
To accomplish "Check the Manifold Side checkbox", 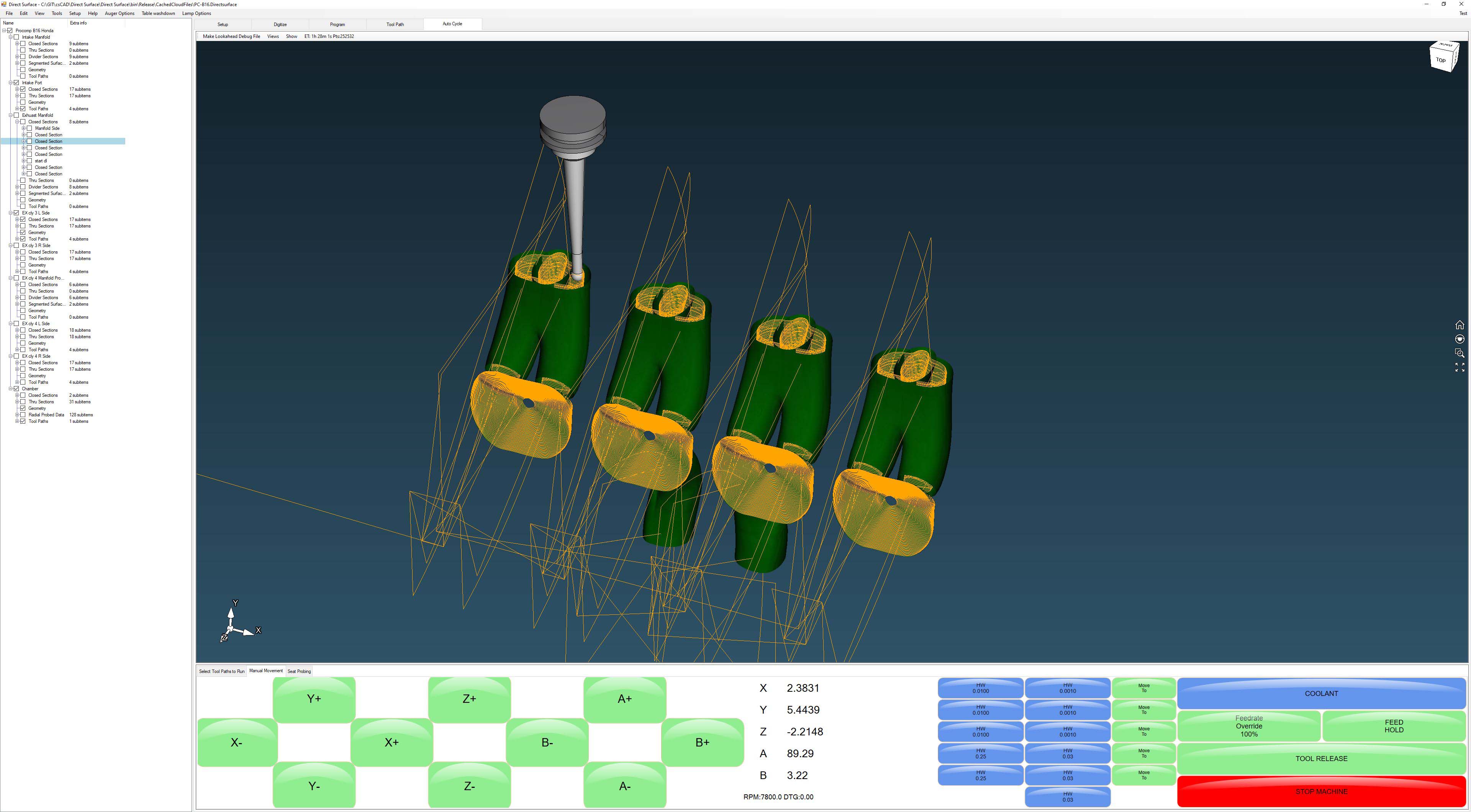I will coord(30,128).
